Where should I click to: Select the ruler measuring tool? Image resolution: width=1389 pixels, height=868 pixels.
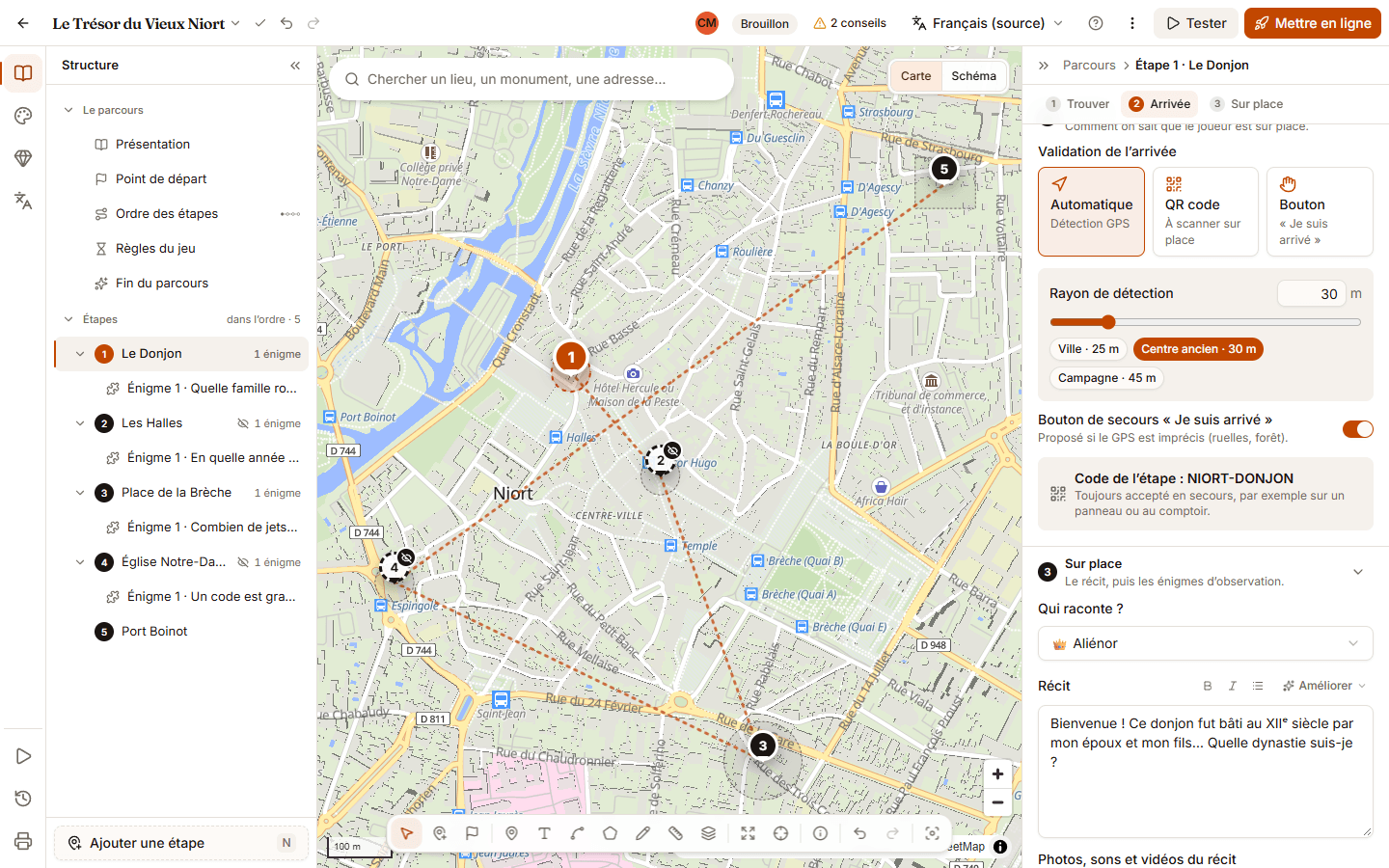(x=675, y=833)
